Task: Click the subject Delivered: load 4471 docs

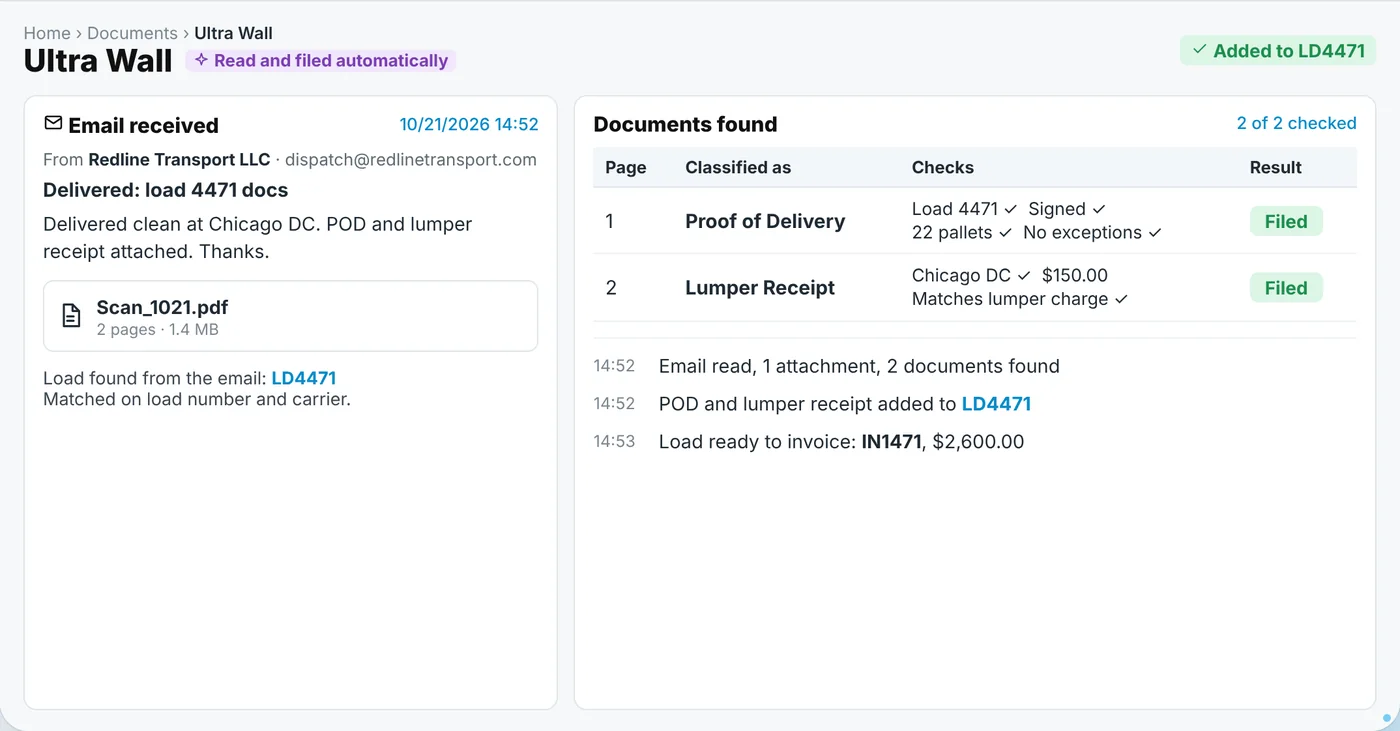Action: tap(166, 190)
